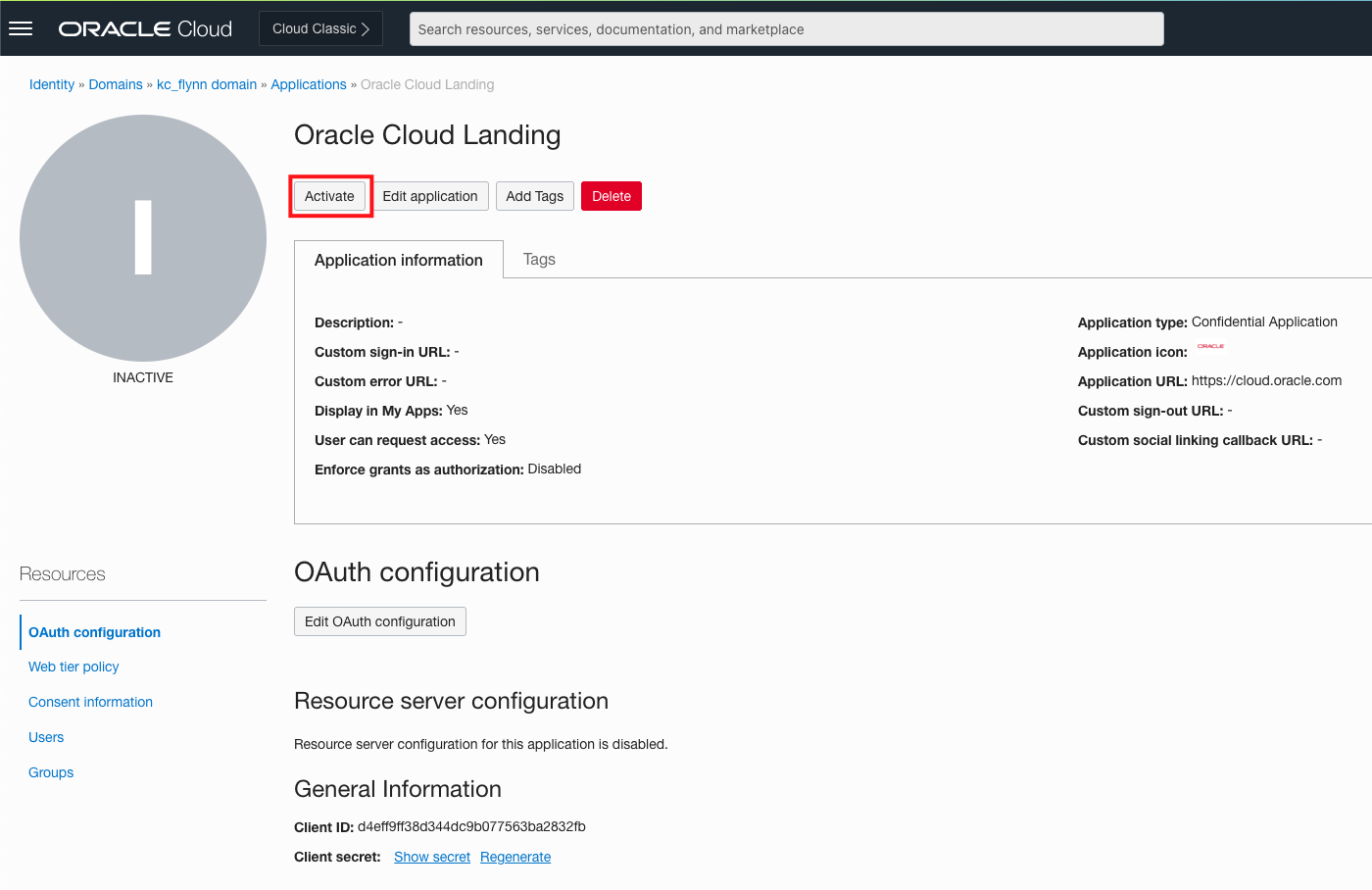Open Web tier policy resource

point(73,667)
